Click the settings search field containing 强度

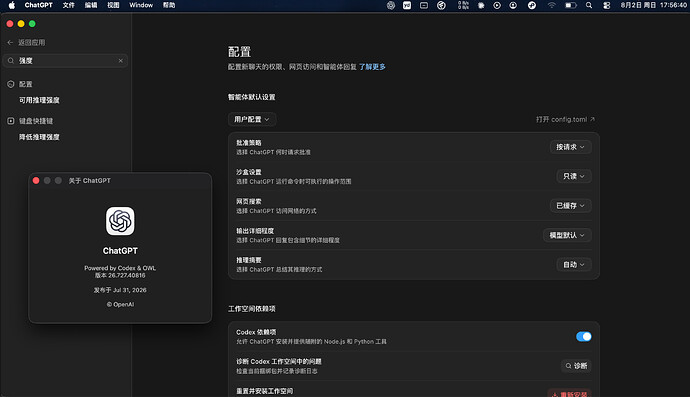coord(66,61)
